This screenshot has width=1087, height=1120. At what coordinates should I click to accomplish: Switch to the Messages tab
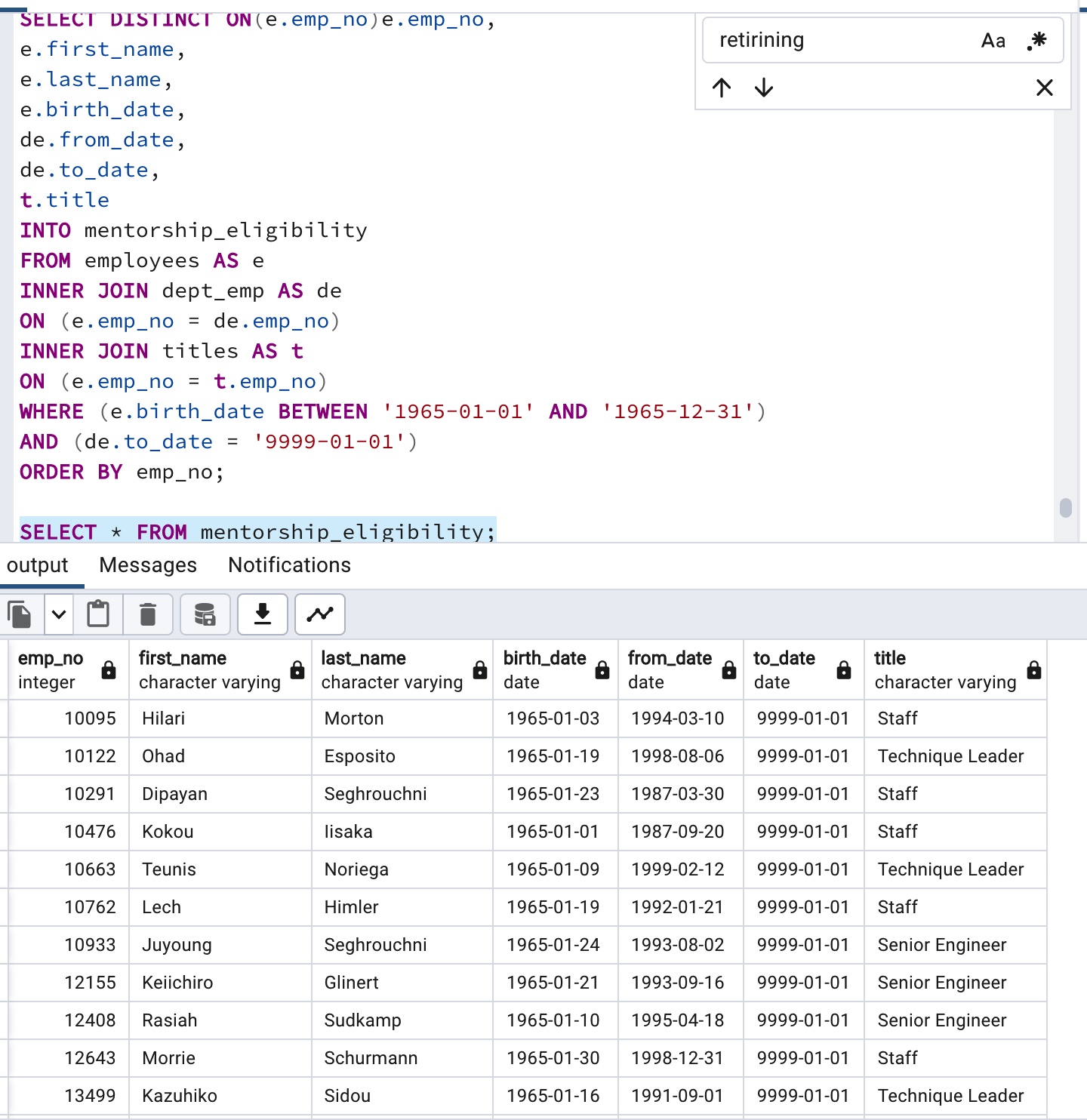(146, 565)
